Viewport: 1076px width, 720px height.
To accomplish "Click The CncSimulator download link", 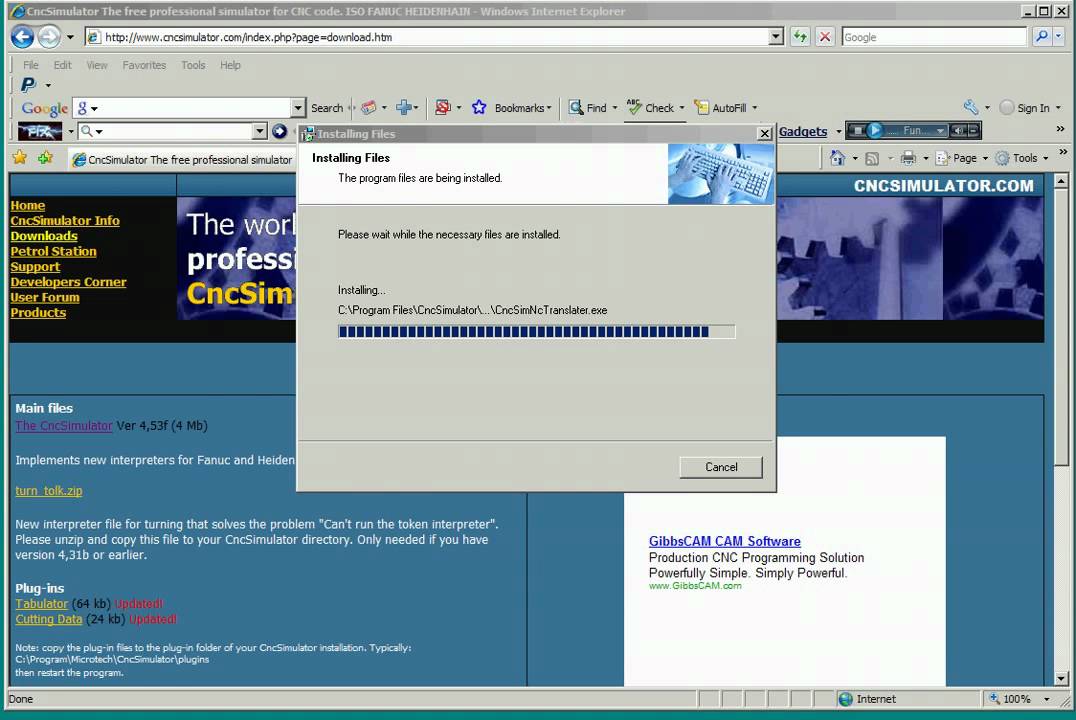I will (x=64, y=426).
